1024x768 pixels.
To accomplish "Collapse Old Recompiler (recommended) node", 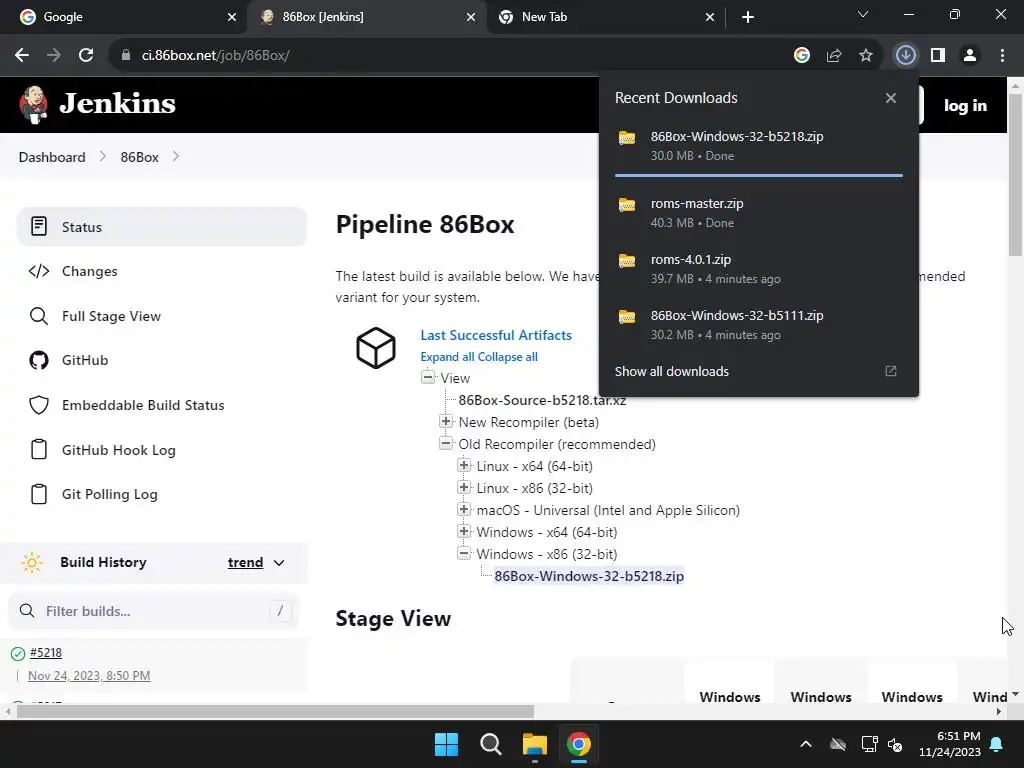I will pyautogui.click(x=446, y=443).
